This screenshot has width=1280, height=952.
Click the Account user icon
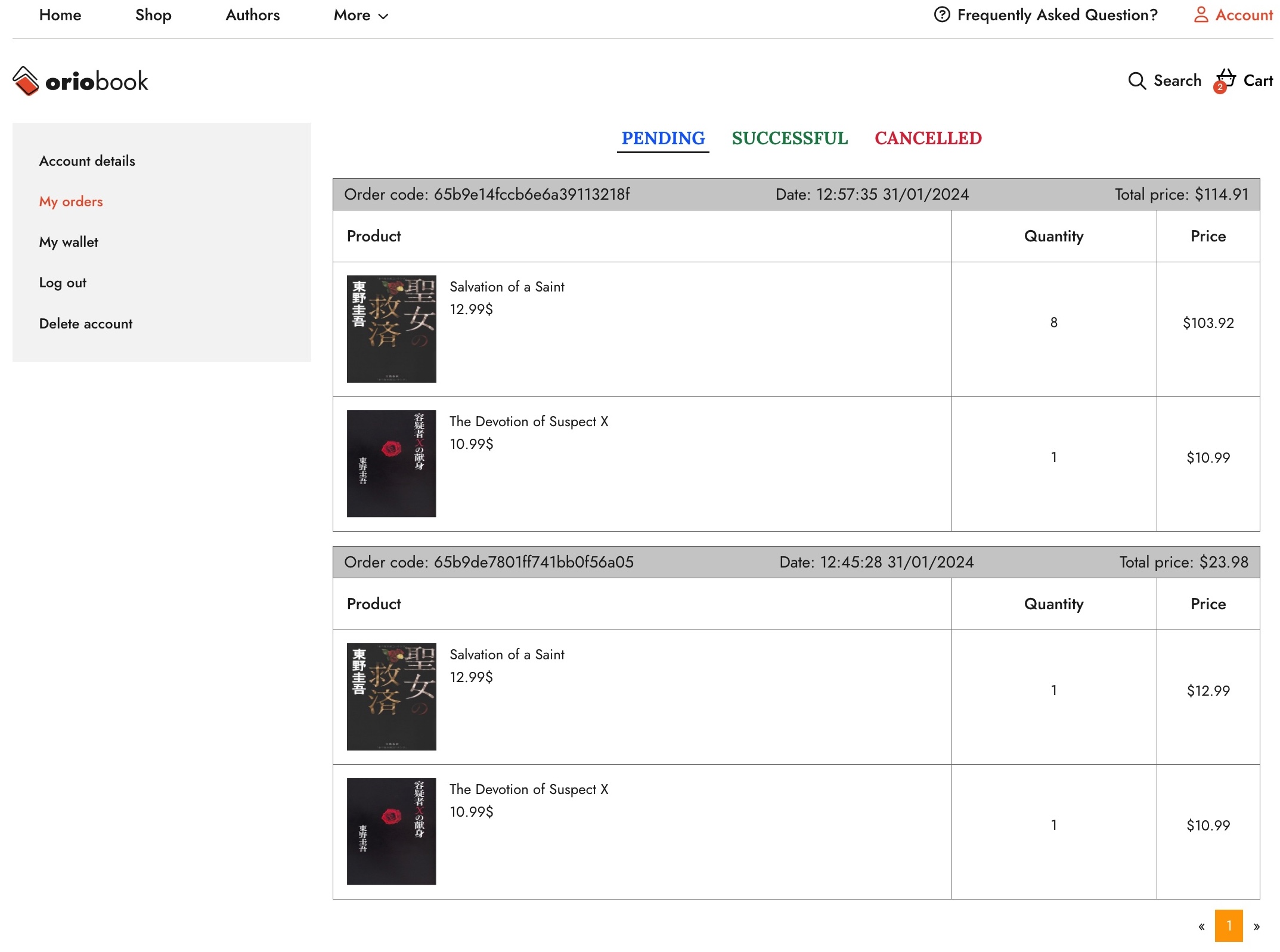1201,15
